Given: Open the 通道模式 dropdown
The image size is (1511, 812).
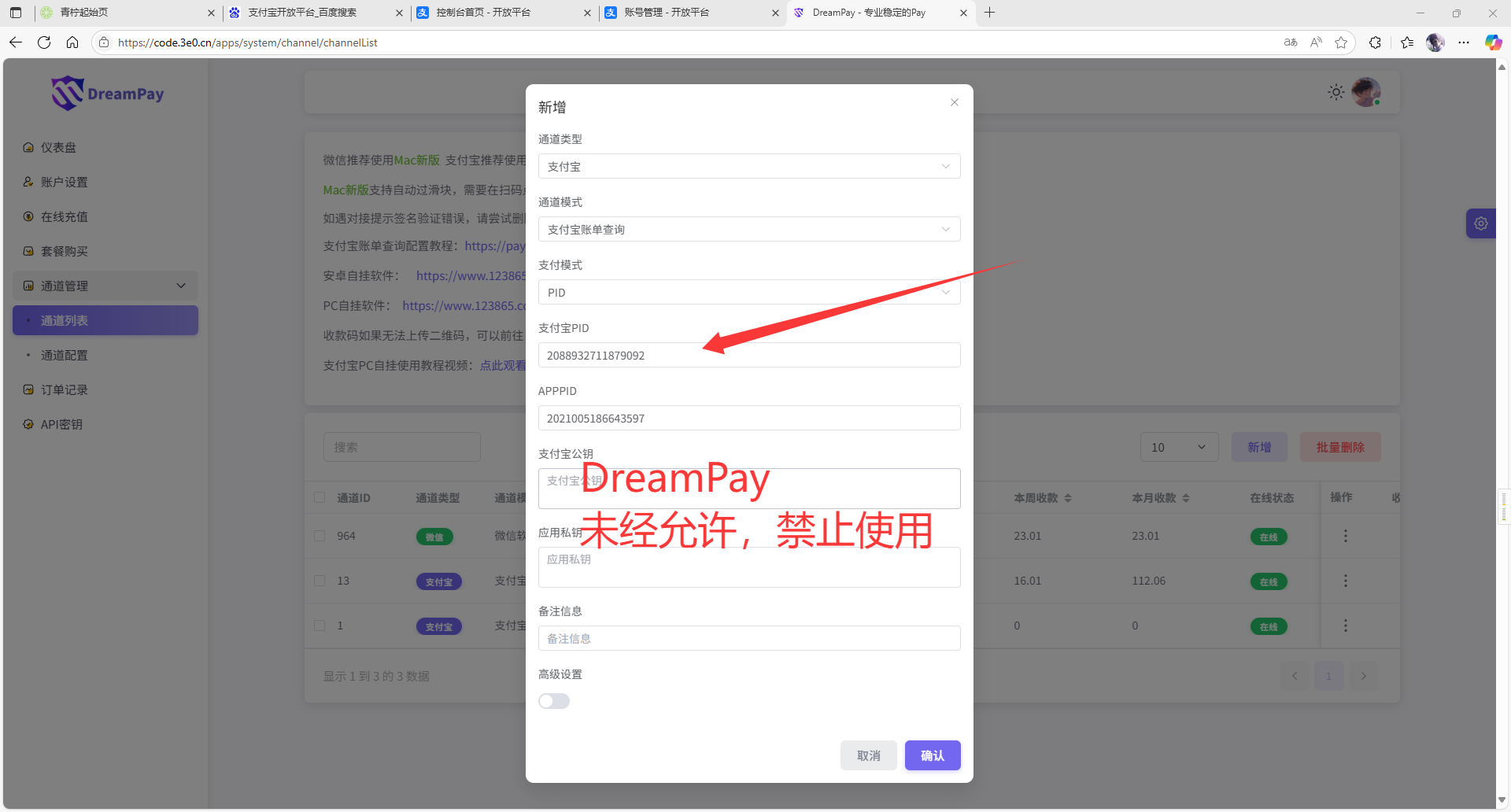Looking at the screenshot, I should [748, 230].
